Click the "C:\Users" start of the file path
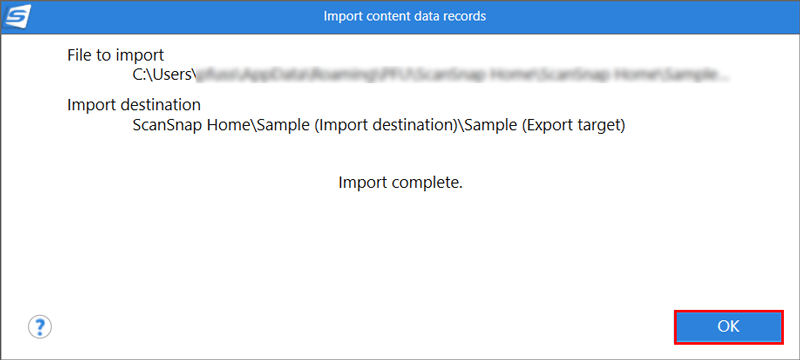800x360 pixels. point(163,75)
